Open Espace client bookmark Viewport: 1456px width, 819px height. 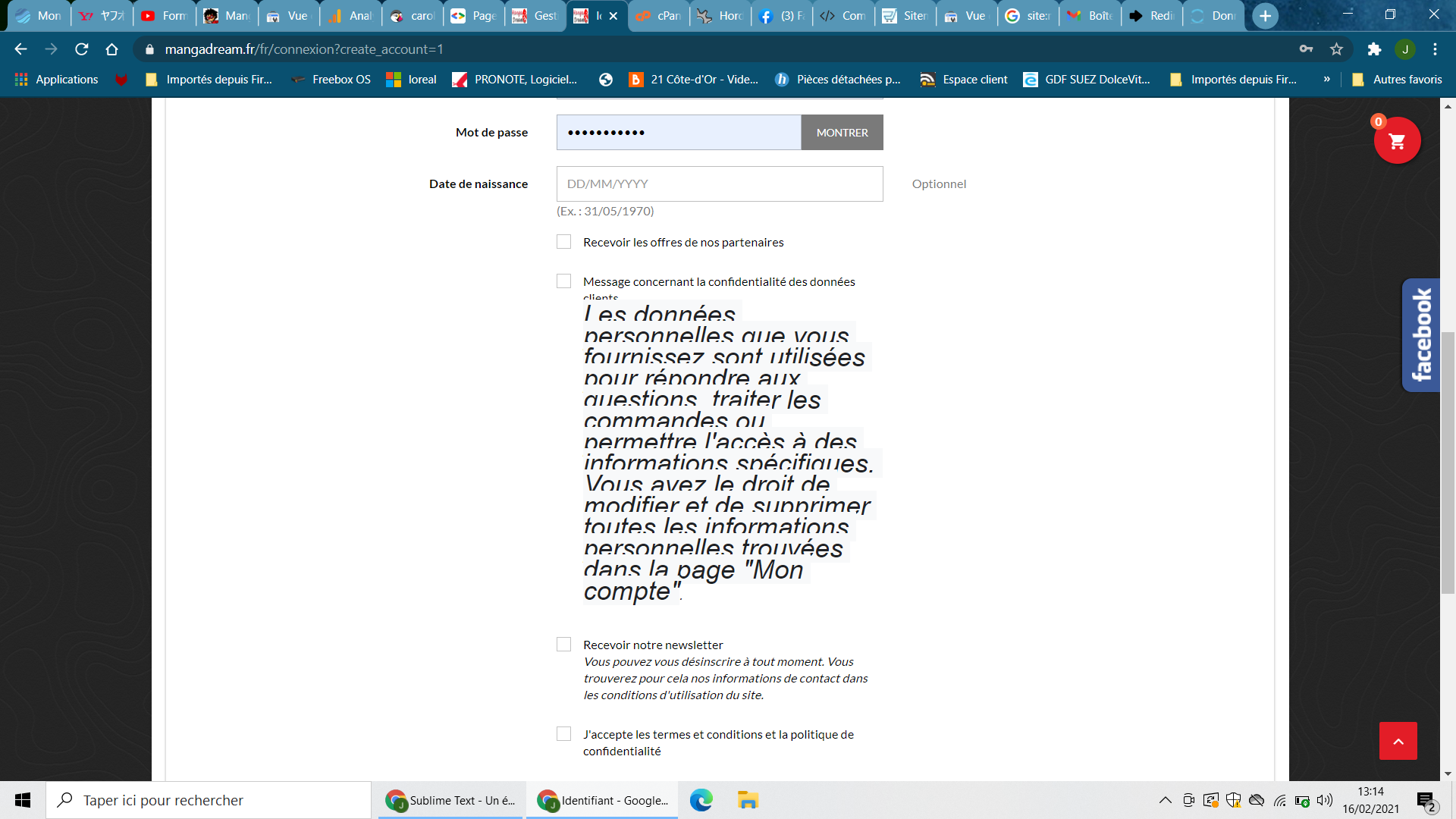(x=964, y=80)
